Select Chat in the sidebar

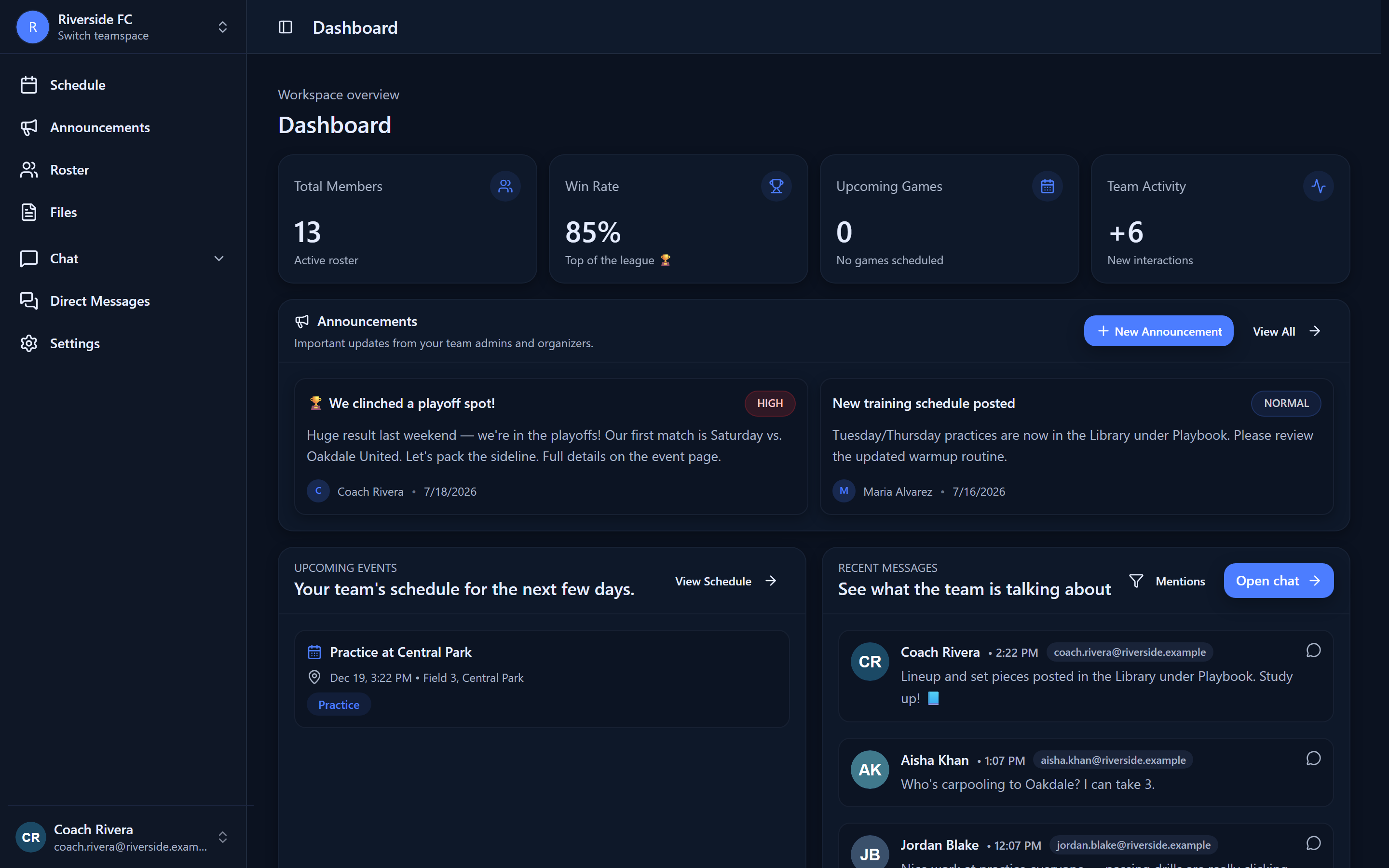point(123,258)
